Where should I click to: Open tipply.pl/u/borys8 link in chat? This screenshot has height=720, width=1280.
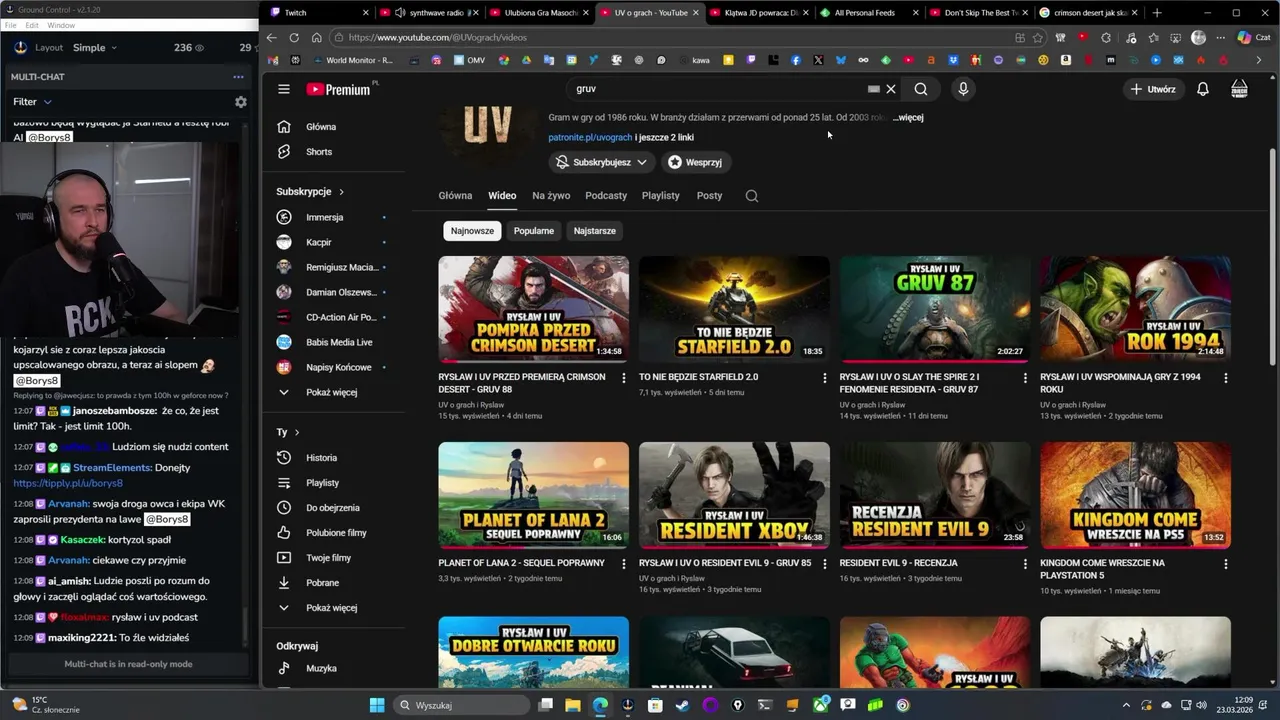pyautogui.click(x=68, y=483)
